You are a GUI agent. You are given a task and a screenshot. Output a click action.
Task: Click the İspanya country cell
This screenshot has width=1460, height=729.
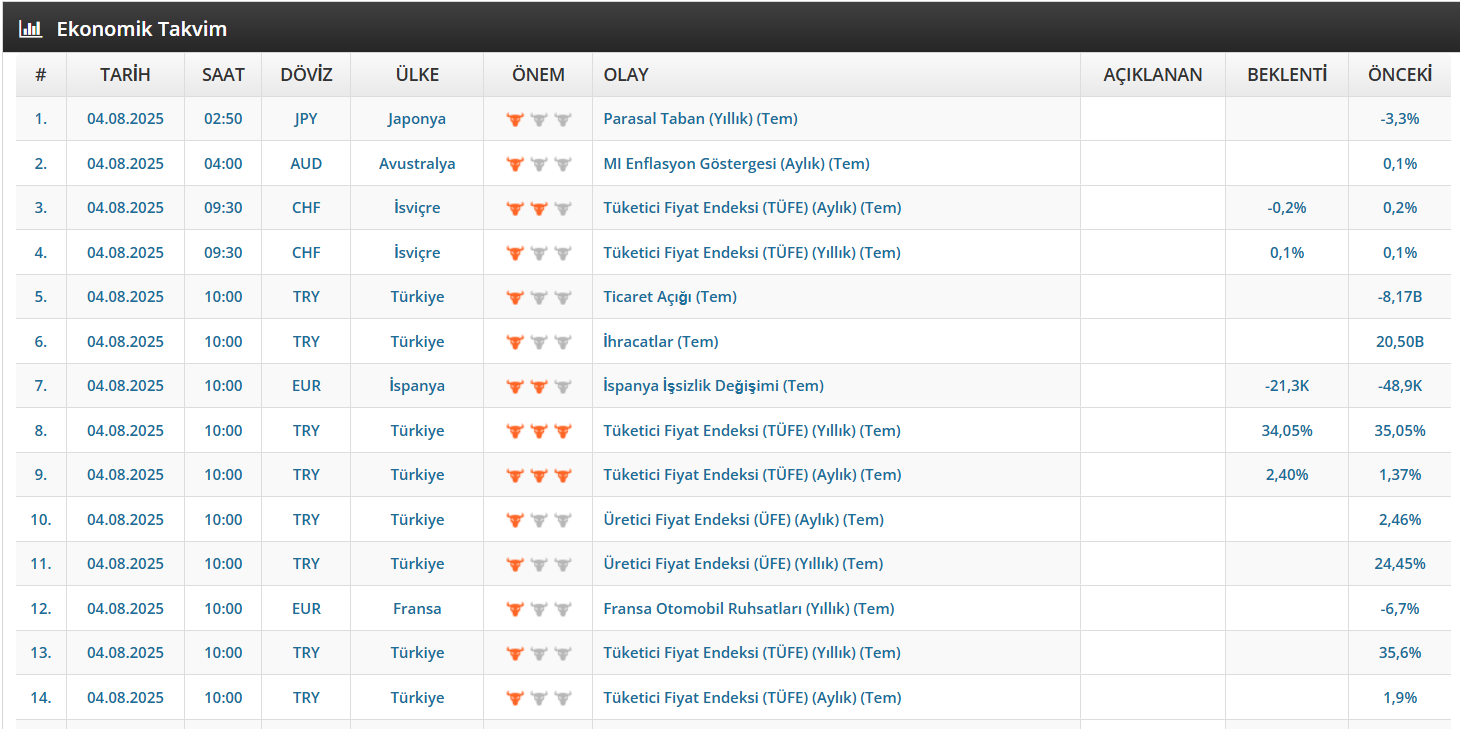point(417,386)
